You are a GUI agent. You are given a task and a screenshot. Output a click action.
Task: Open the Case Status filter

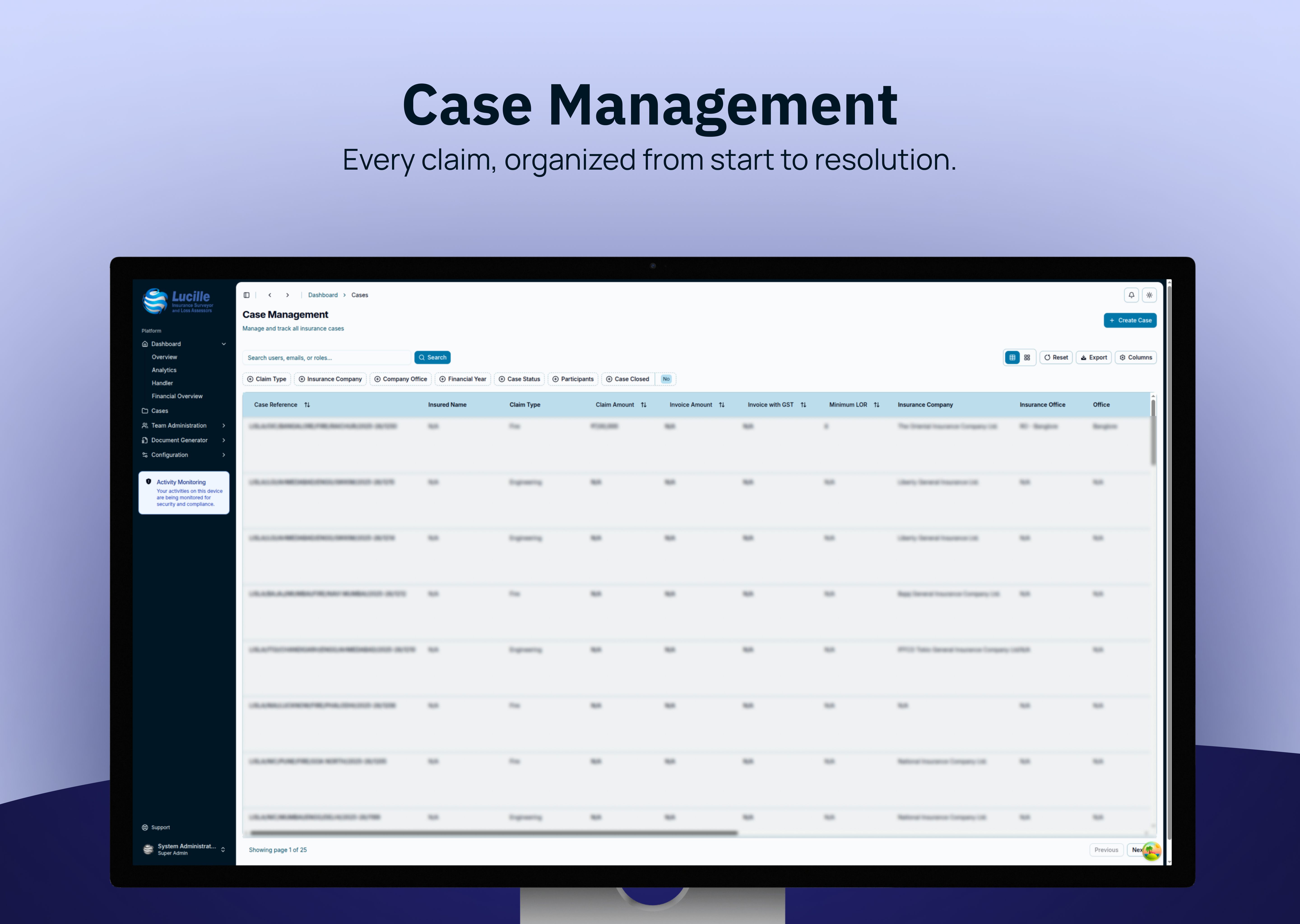[519, 379]
